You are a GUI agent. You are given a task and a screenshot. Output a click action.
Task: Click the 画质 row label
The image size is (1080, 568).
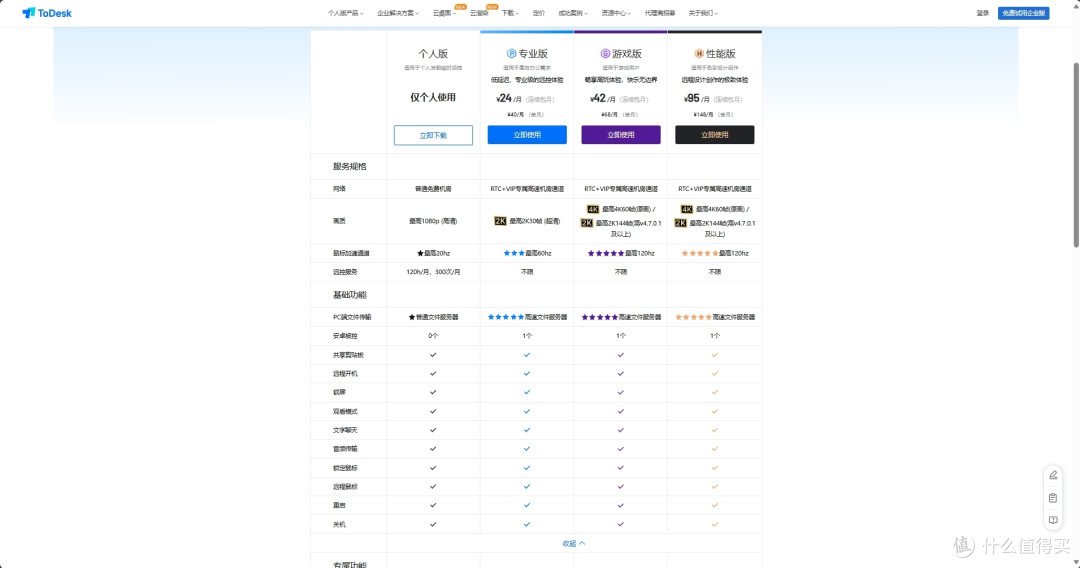339,221
